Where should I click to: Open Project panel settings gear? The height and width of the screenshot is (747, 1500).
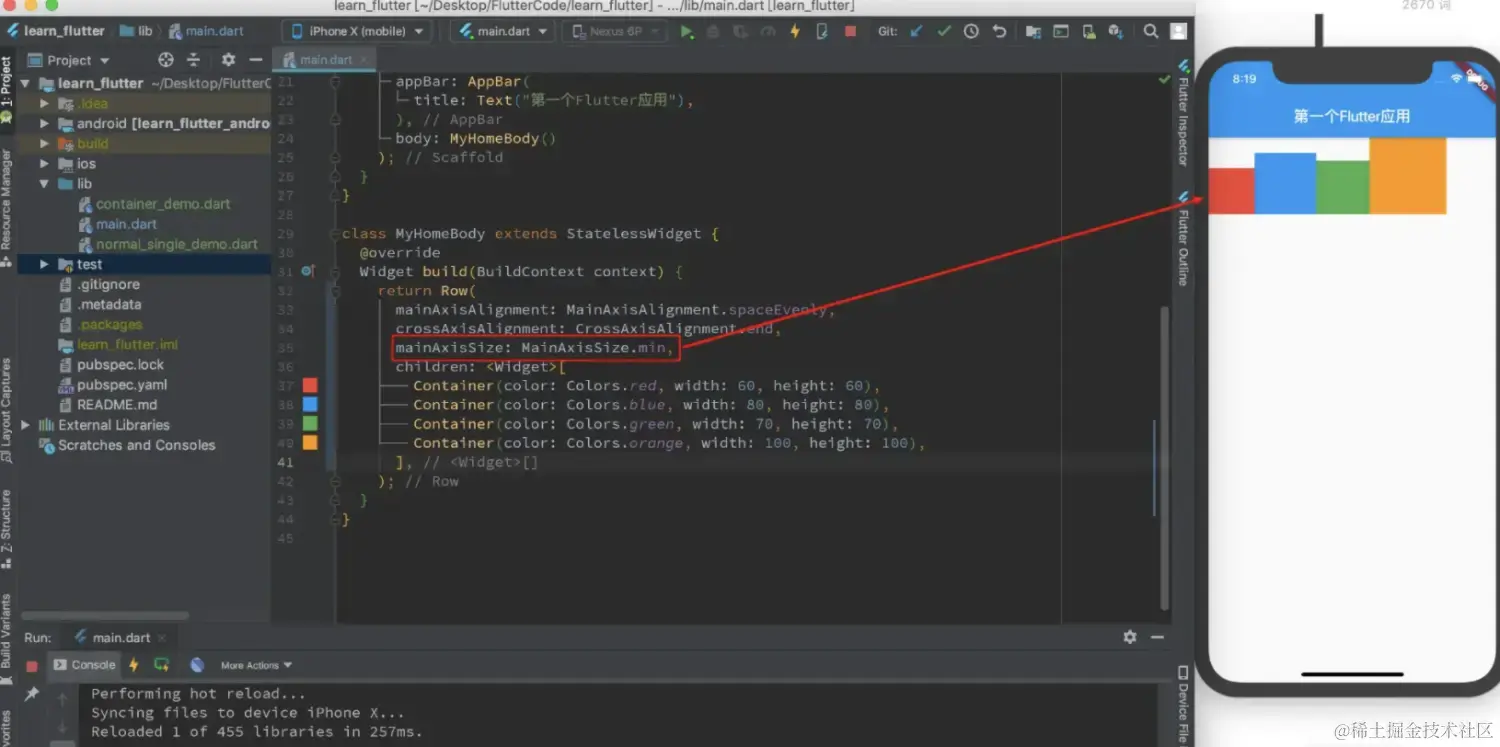pos(228,60)
